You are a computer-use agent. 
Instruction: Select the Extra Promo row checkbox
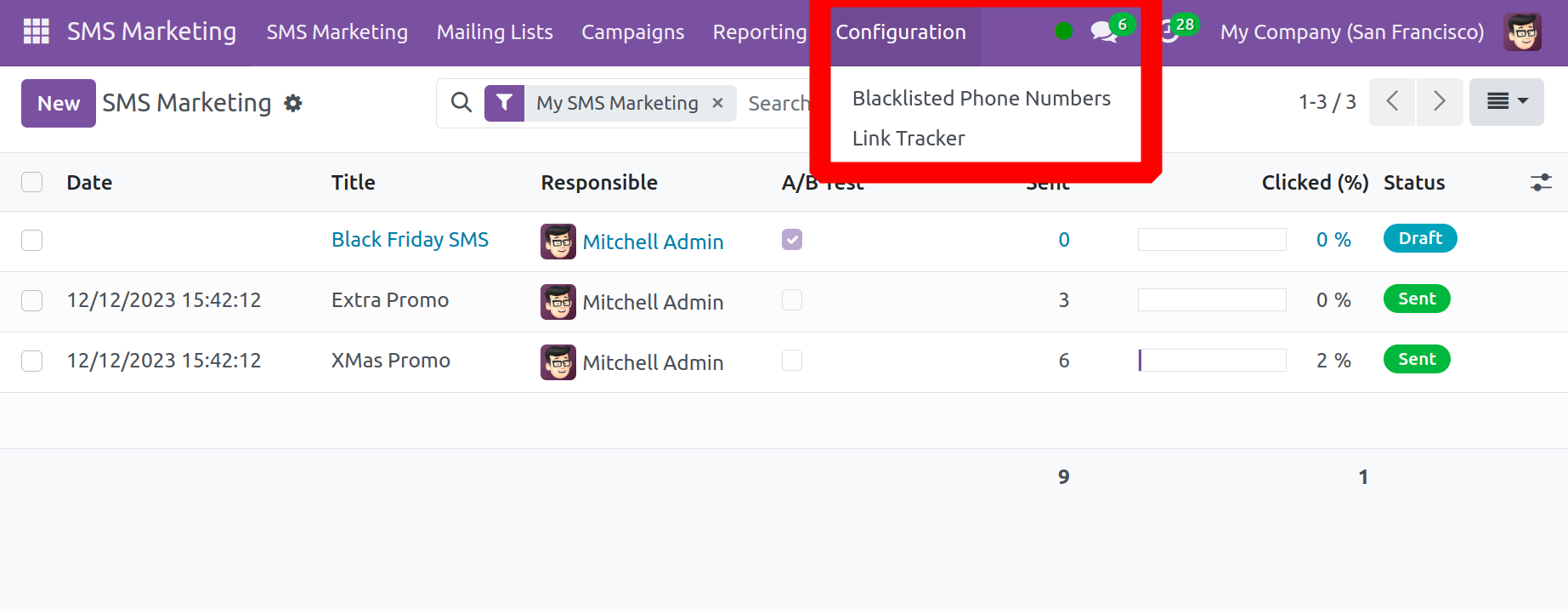click(x=32, y=301)
